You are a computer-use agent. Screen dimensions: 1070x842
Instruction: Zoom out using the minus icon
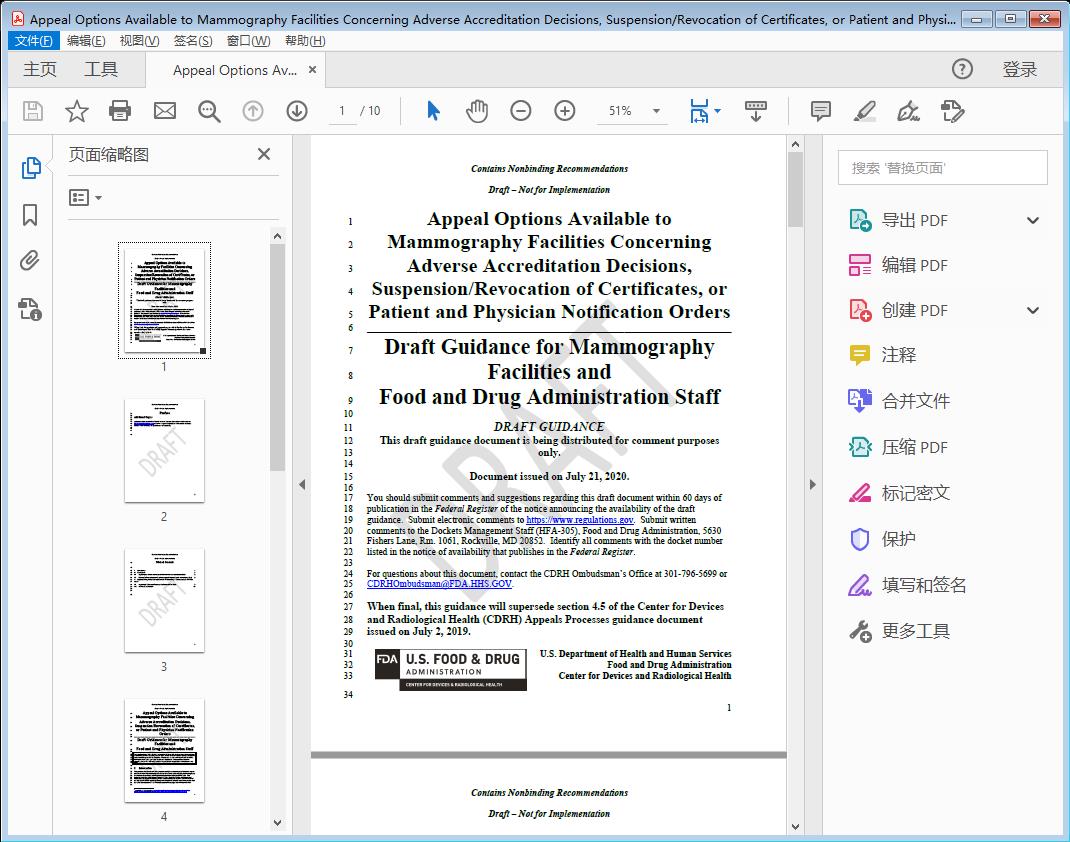(x=521, y=111)
